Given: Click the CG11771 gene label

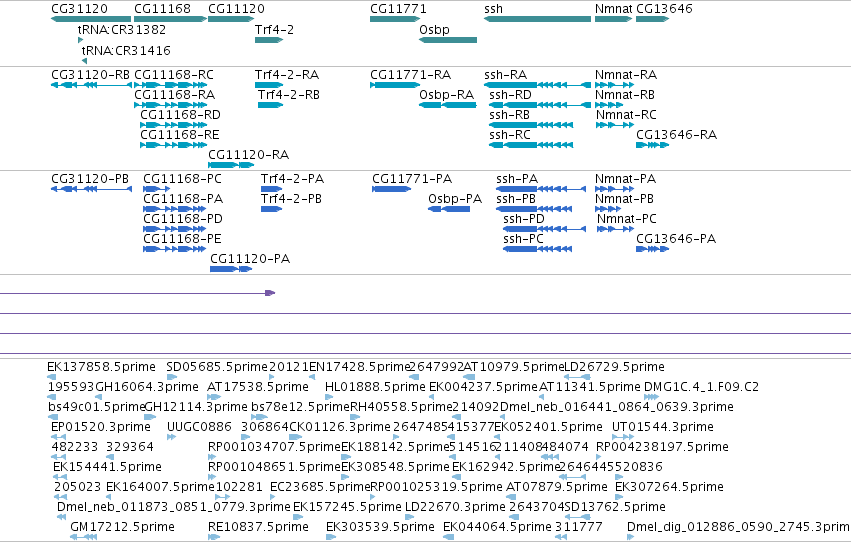Looking at the screenshot, I should click(x=398, y=9).
